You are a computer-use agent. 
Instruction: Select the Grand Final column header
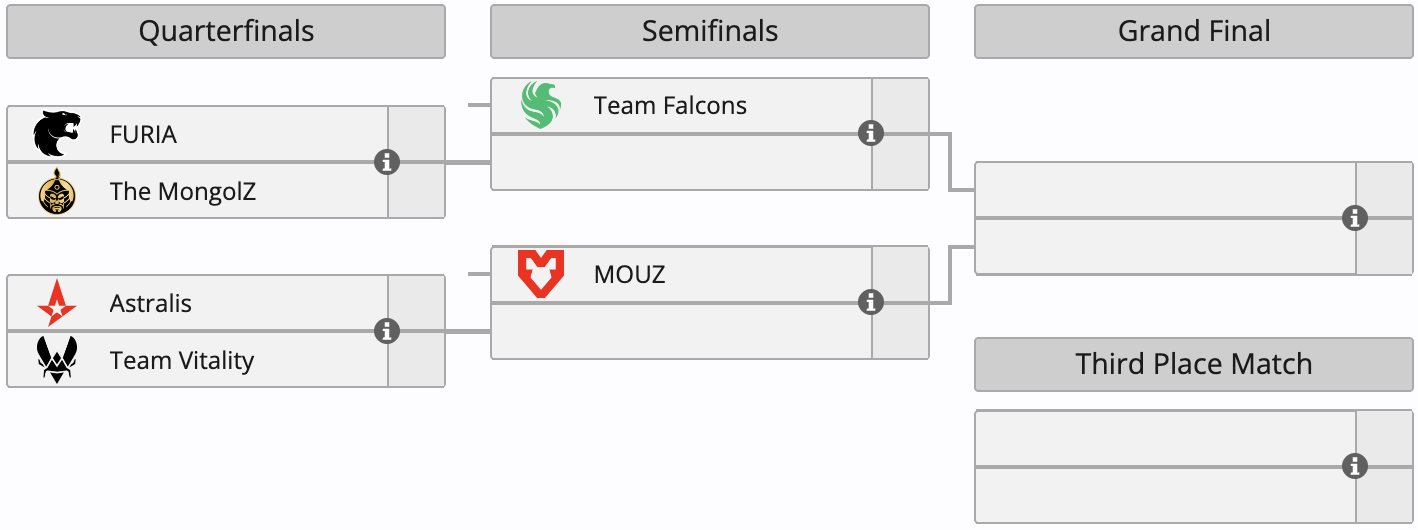[1194, 32]
